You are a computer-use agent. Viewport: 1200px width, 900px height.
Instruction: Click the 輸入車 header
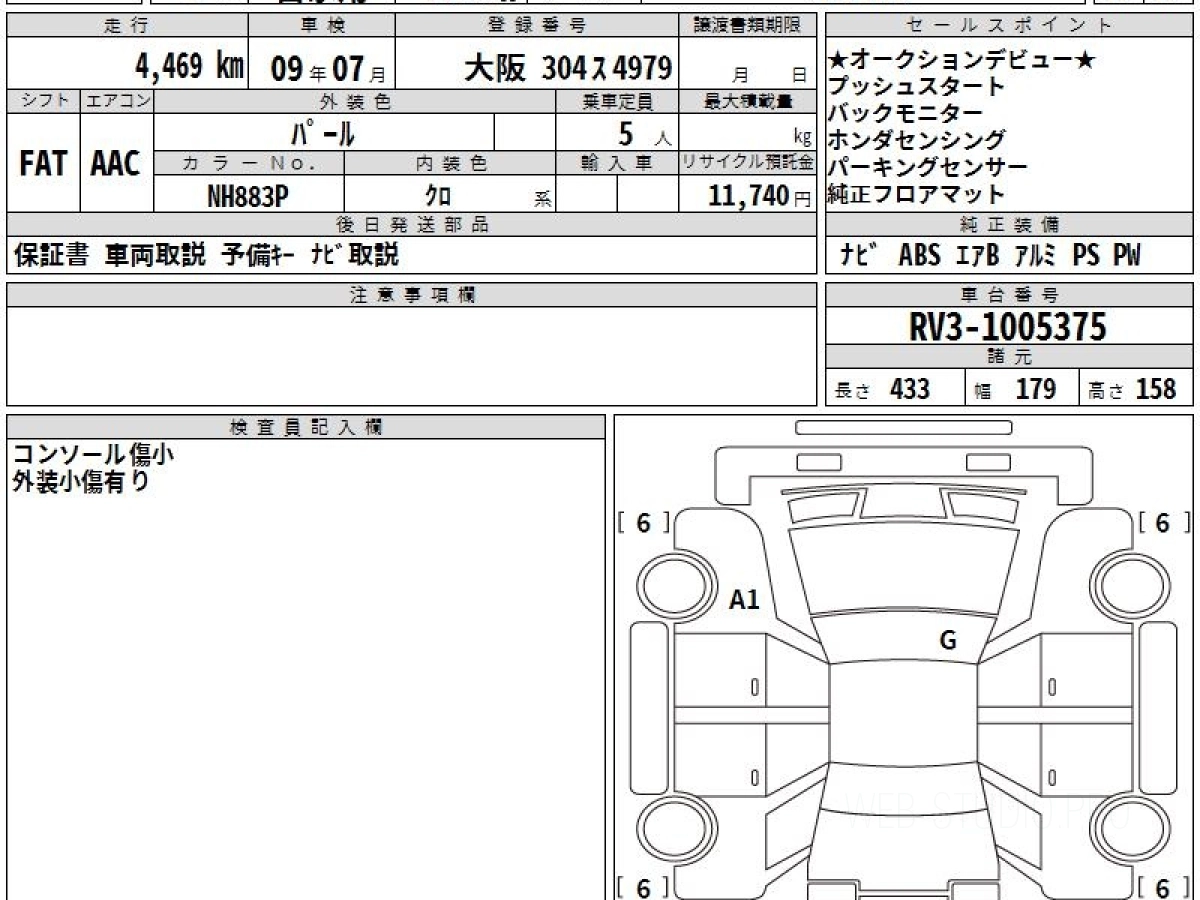point(617,163)
